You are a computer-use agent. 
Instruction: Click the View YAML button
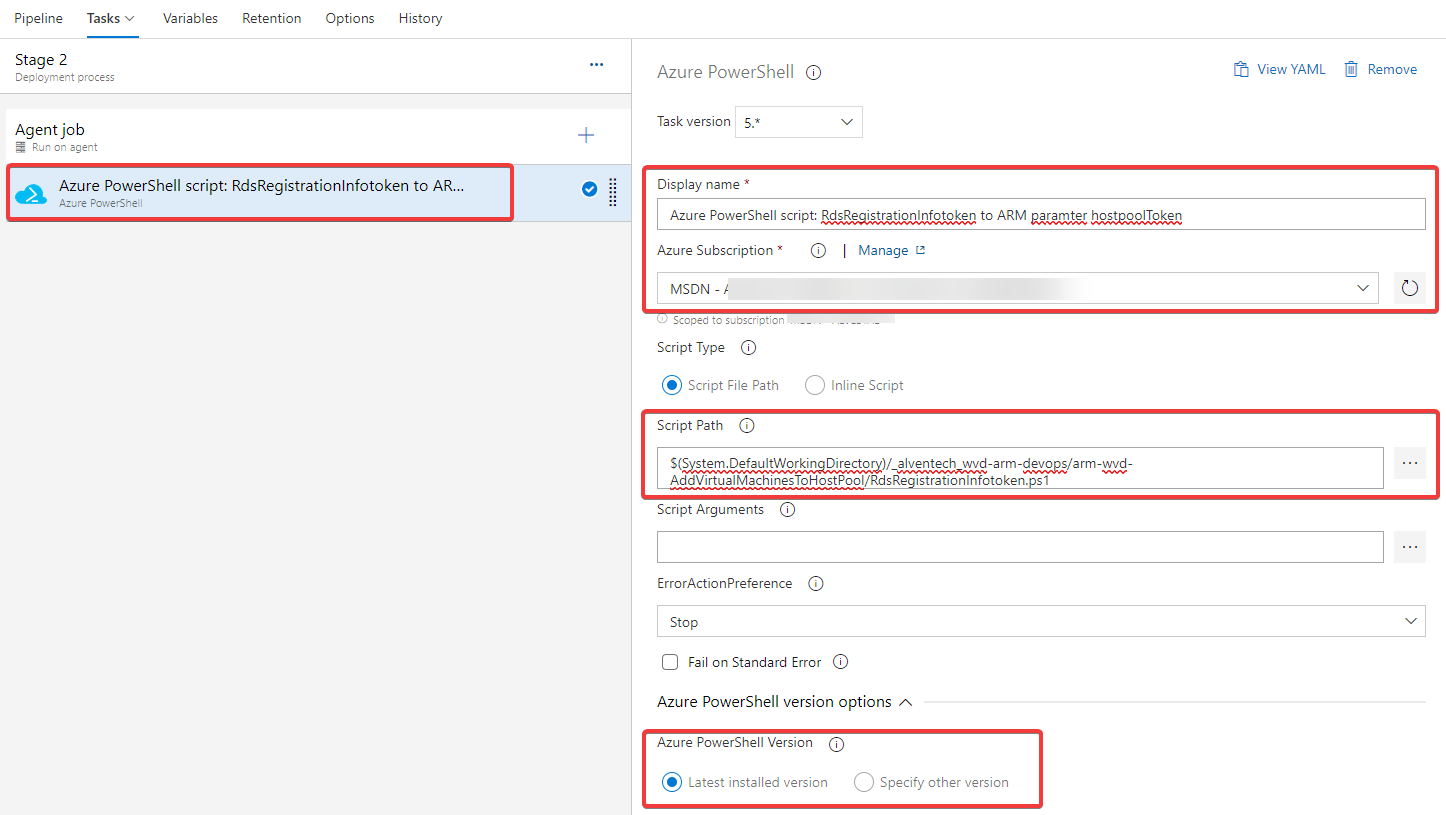(1279, 69)
